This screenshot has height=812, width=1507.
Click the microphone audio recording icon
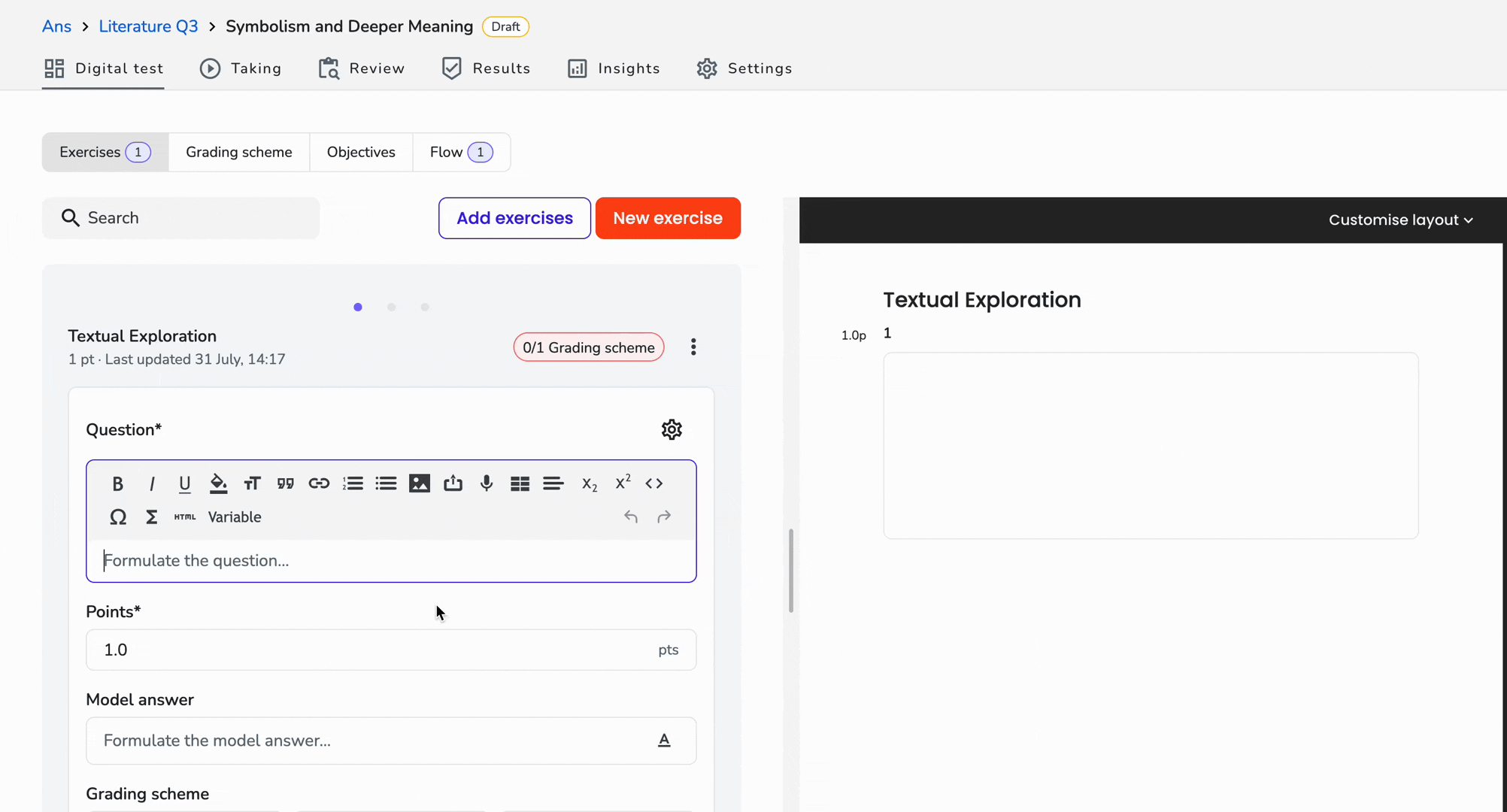487,483
